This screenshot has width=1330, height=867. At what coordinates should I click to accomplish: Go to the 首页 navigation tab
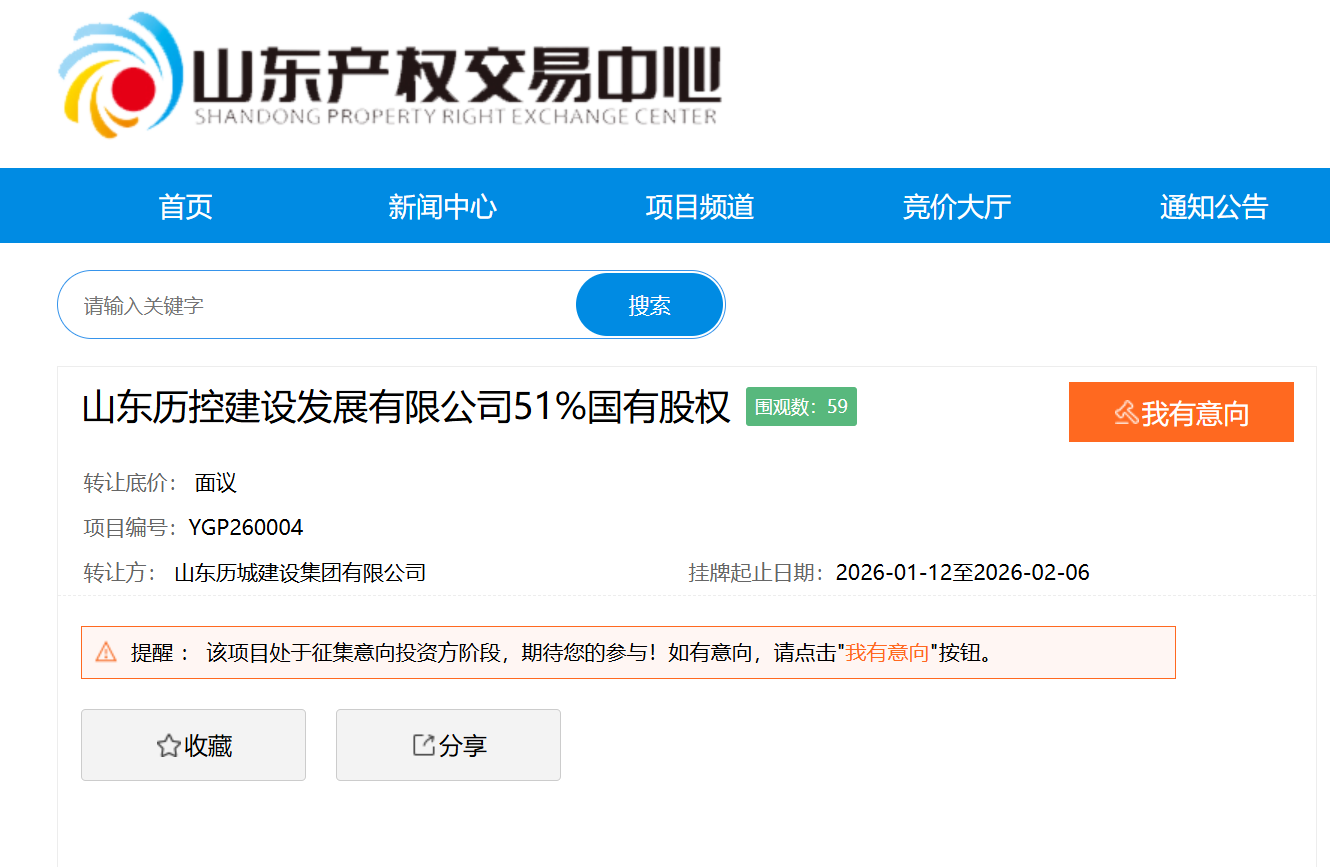coord(186,207)
